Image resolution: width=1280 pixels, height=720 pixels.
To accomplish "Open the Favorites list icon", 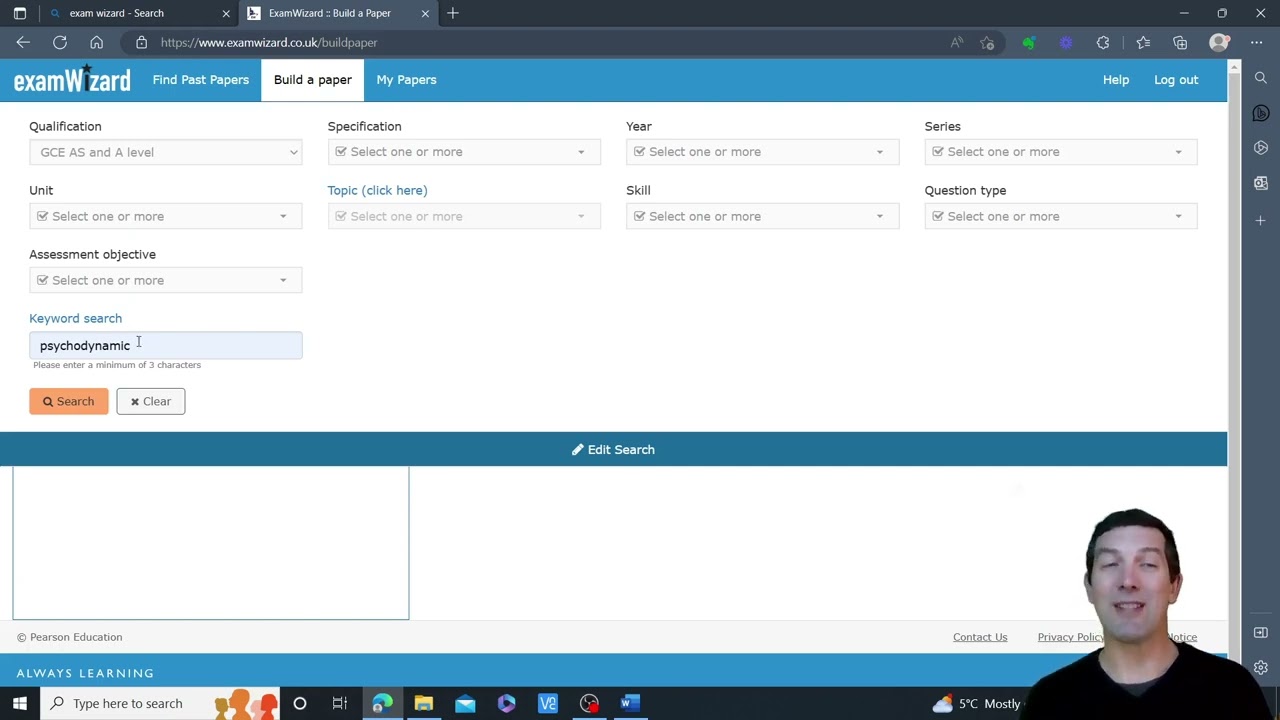I will click(x=1143, y=43).
